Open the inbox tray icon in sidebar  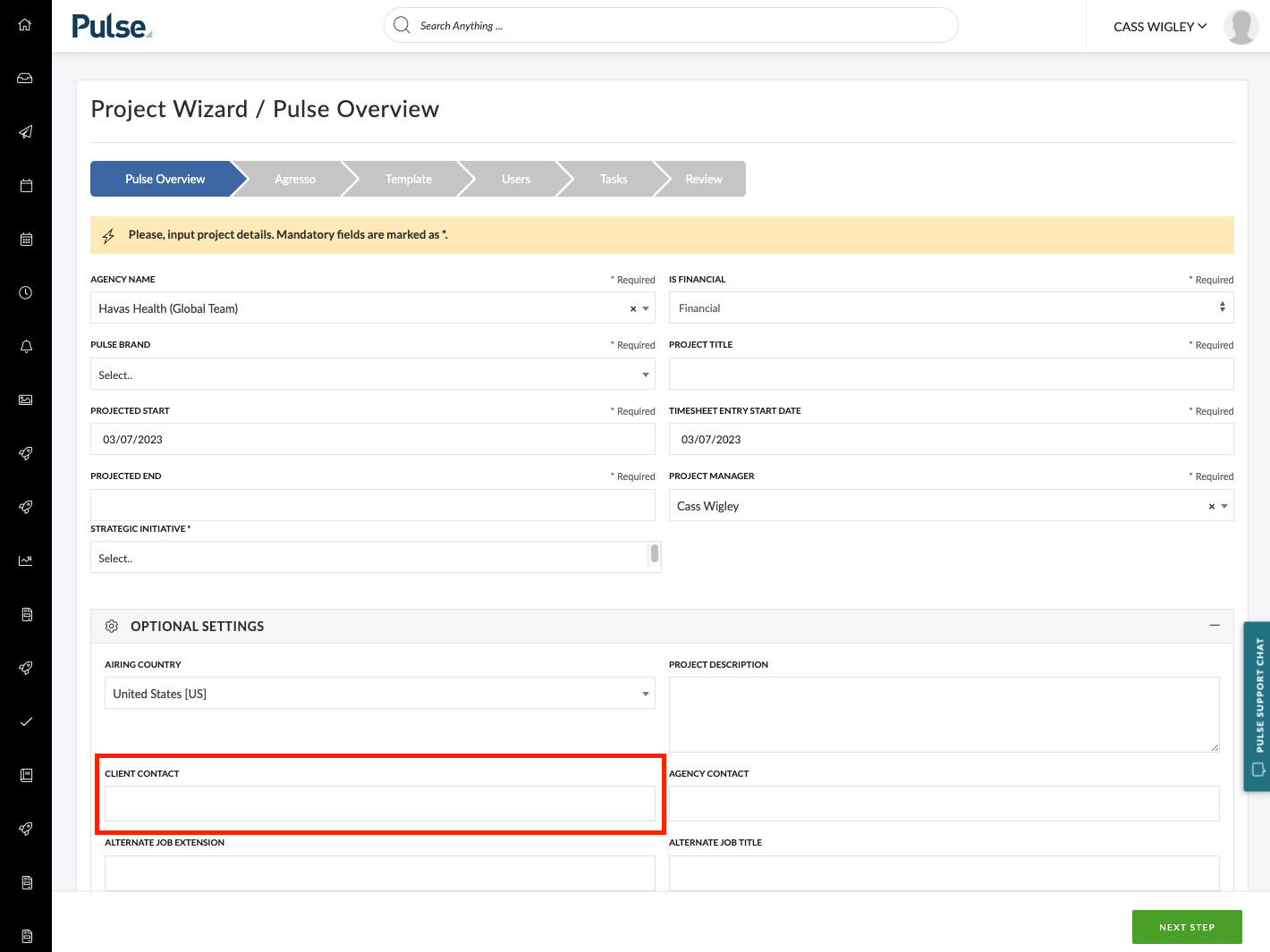(x=25, y=79)
